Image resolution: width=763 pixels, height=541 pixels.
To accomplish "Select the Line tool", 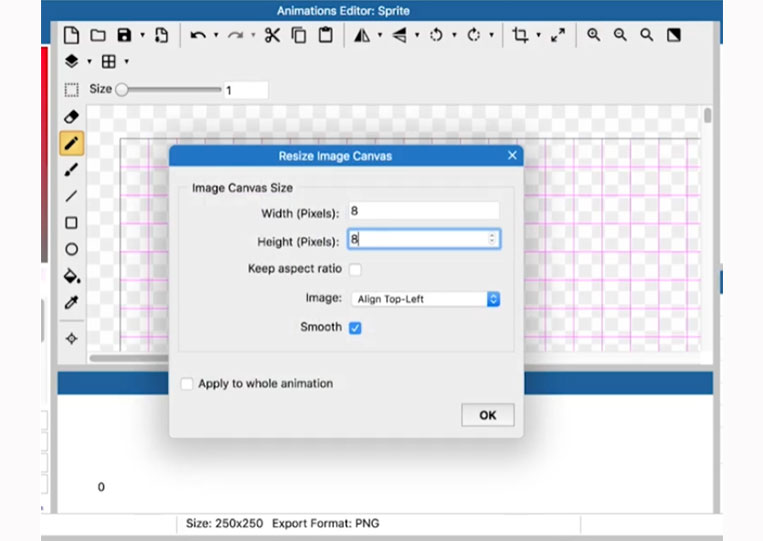I will 72,196.
